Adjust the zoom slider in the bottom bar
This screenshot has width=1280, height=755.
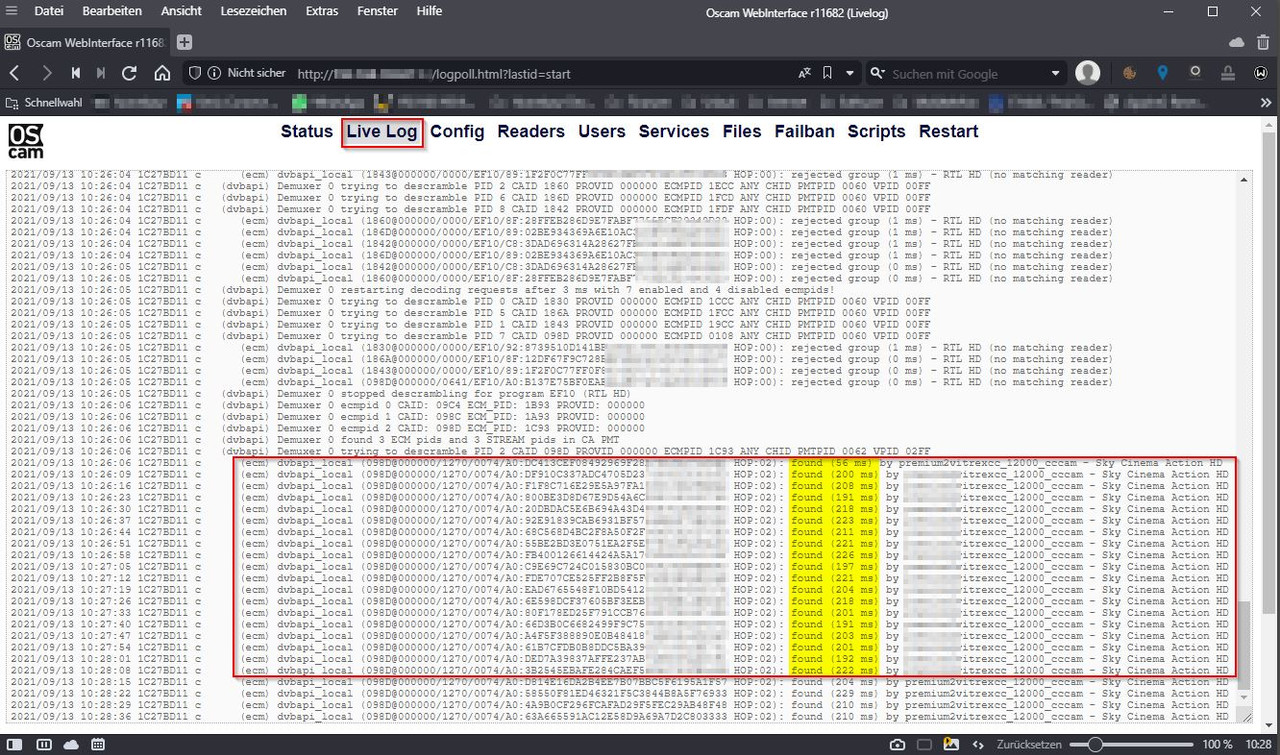[x=1097, y=744]
